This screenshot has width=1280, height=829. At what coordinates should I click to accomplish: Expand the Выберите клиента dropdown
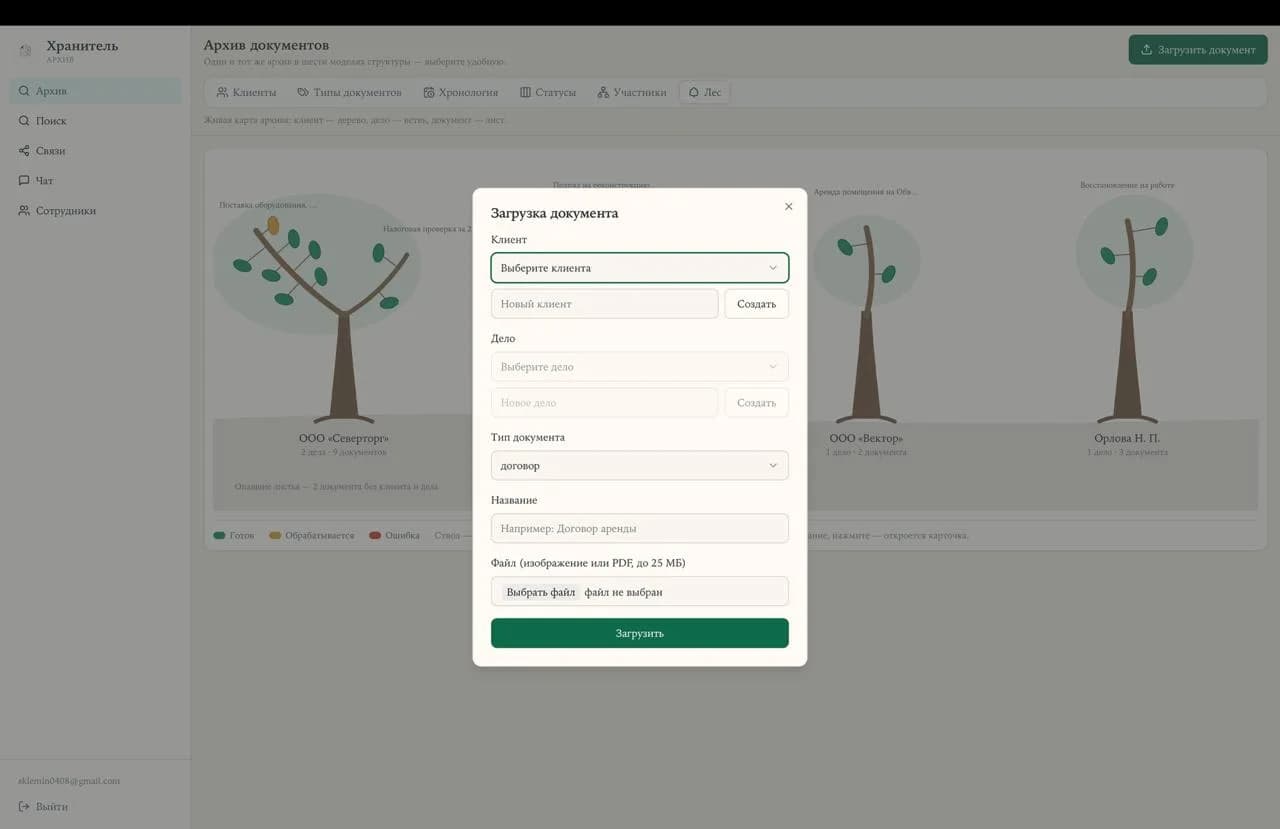tap(639, 268)
